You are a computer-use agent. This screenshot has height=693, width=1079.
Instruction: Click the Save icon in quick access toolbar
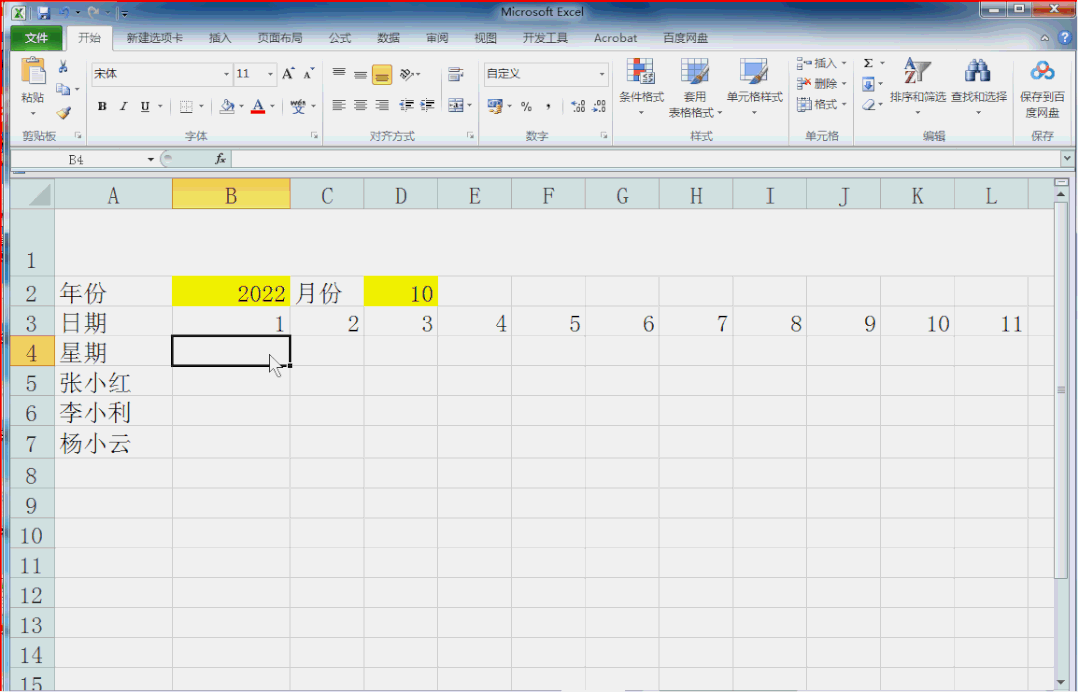(x=44, y=12)
